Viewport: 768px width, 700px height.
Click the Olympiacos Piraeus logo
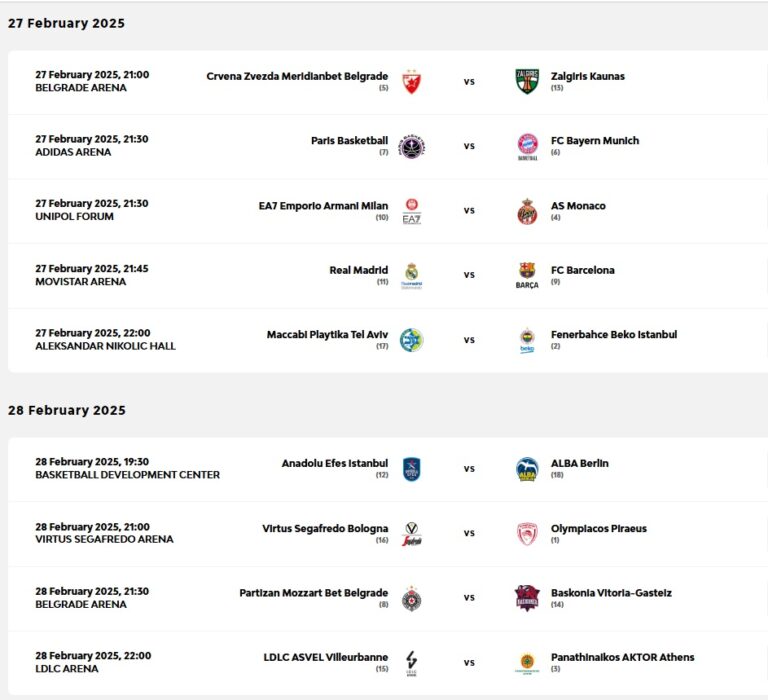point(527,533)
